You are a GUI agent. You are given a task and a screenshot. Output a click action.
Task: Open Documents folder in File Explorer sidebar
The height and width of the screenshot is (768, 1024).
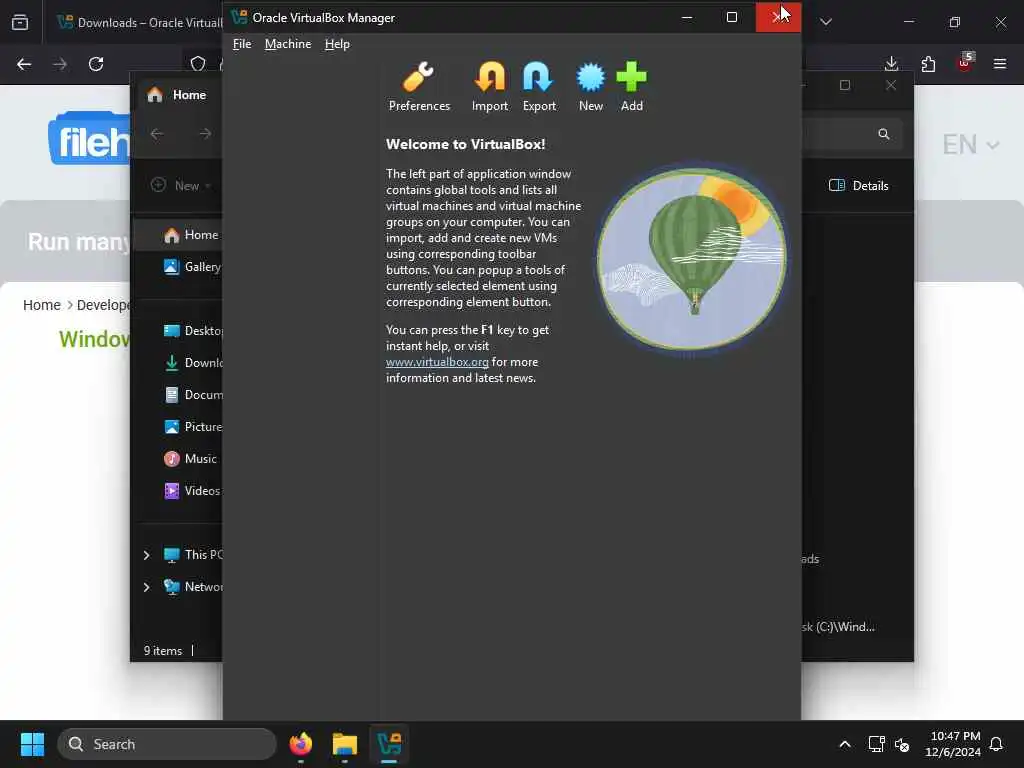click(x=193, y=394)
